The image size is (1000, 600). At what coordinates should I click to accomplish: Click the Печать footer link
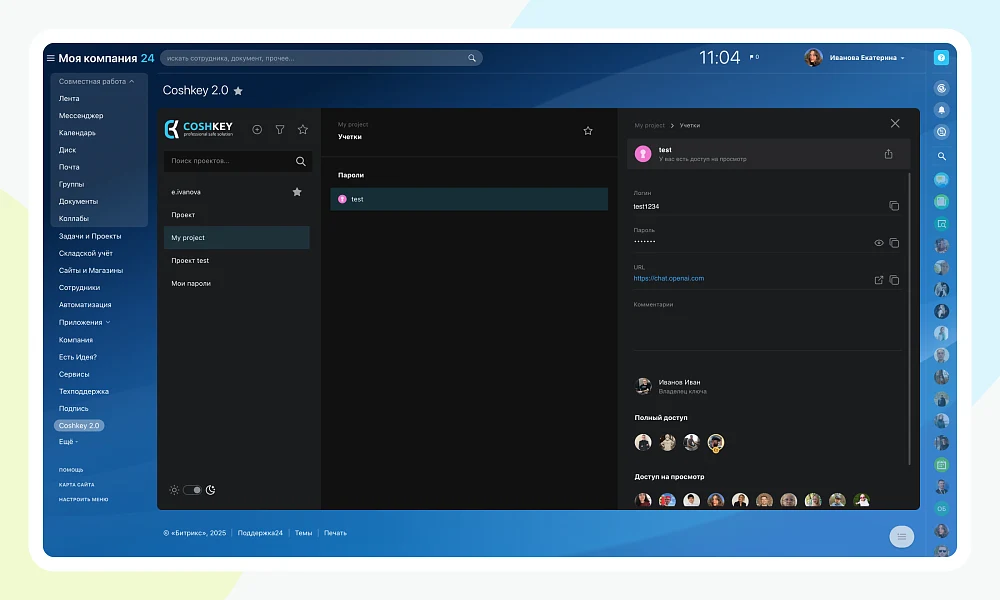(335, 533)
